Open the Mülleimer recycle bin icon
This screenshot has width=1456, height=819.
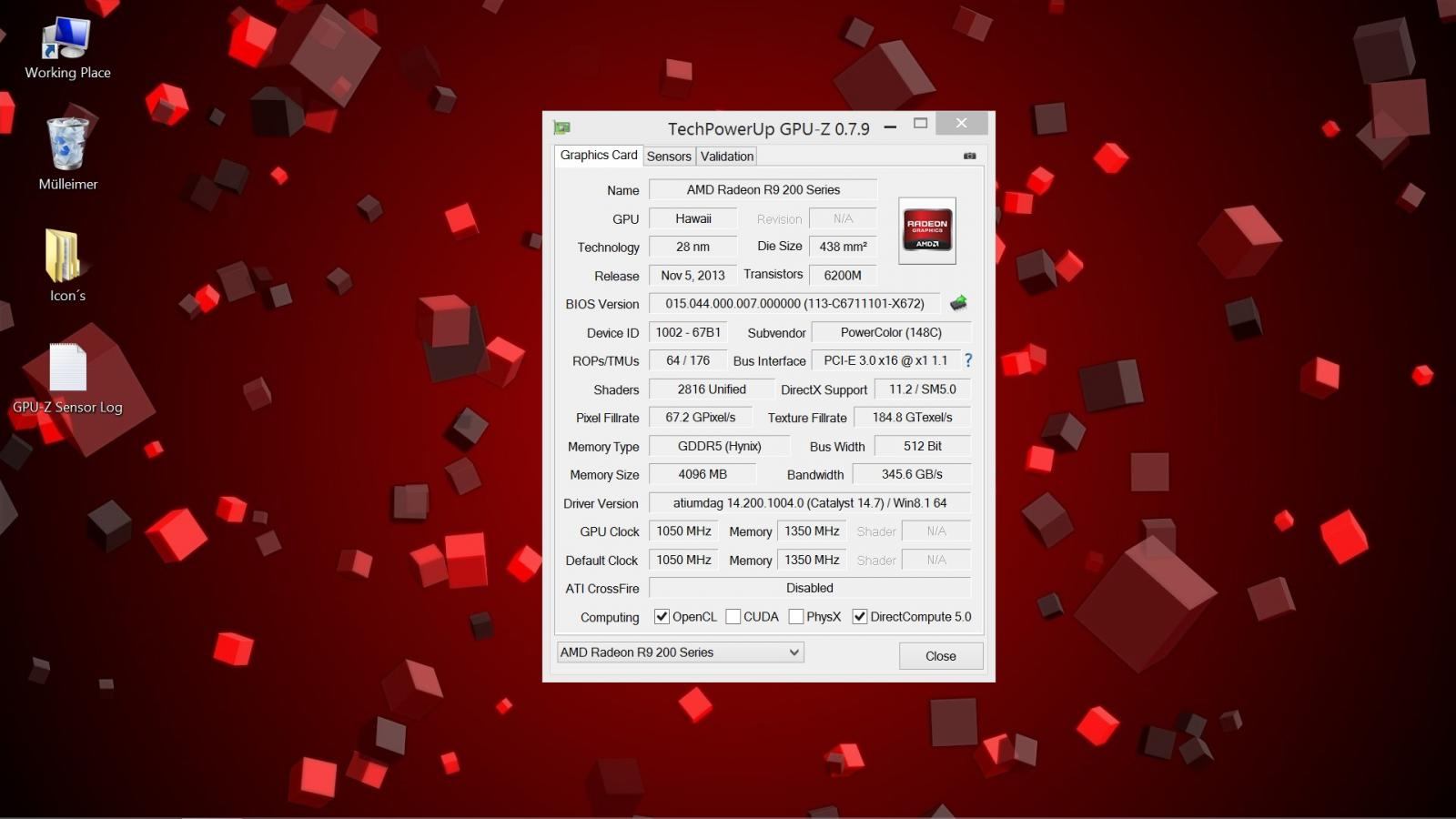pyautogui.click(x=67, y=155)
